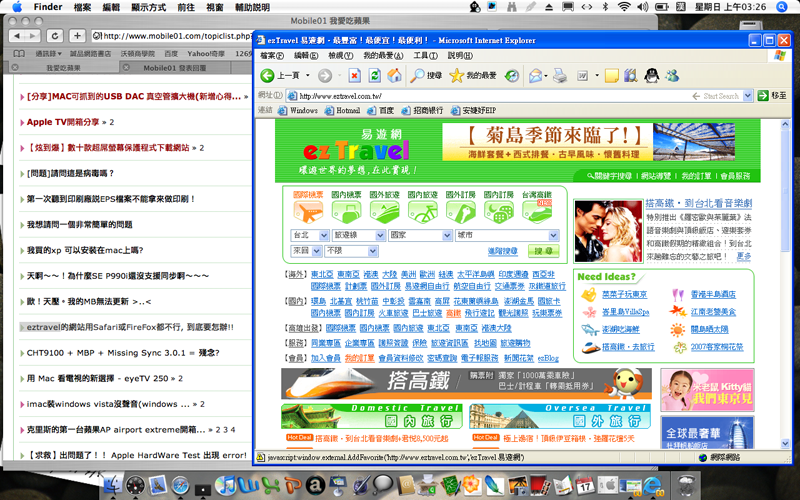Click the Mail envelope icon in IE toolbar
The image size is (800, 500).
pos(535,76)
